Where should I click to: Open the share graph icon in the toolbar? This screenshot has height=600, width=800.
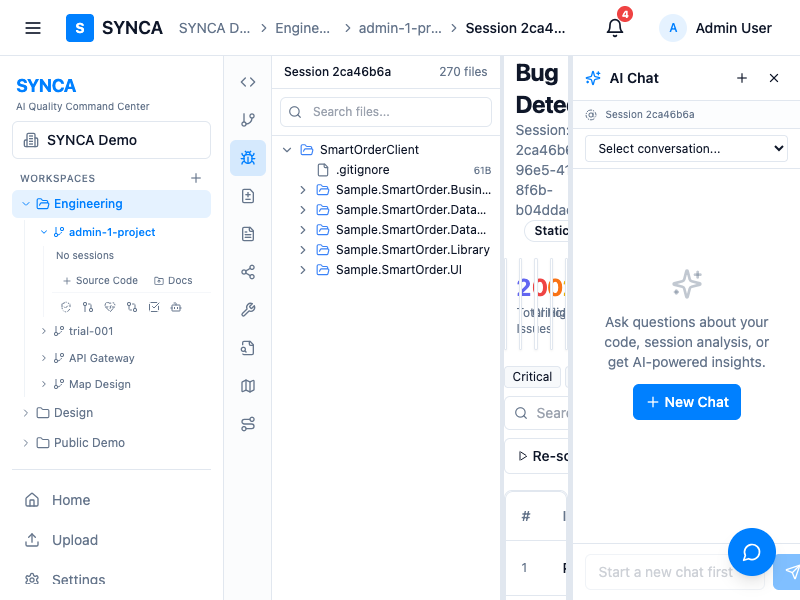[x=248, y=272]
